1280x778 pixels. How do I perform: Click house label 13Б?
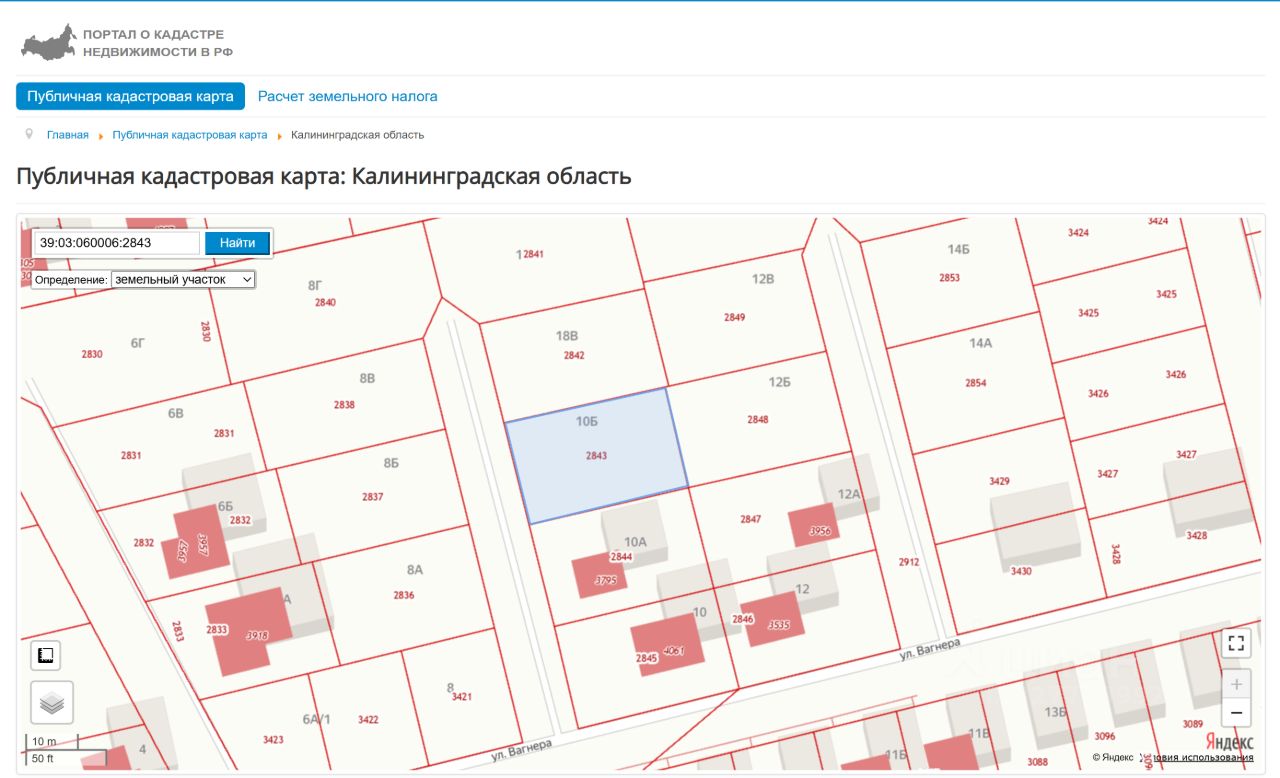1056,712
